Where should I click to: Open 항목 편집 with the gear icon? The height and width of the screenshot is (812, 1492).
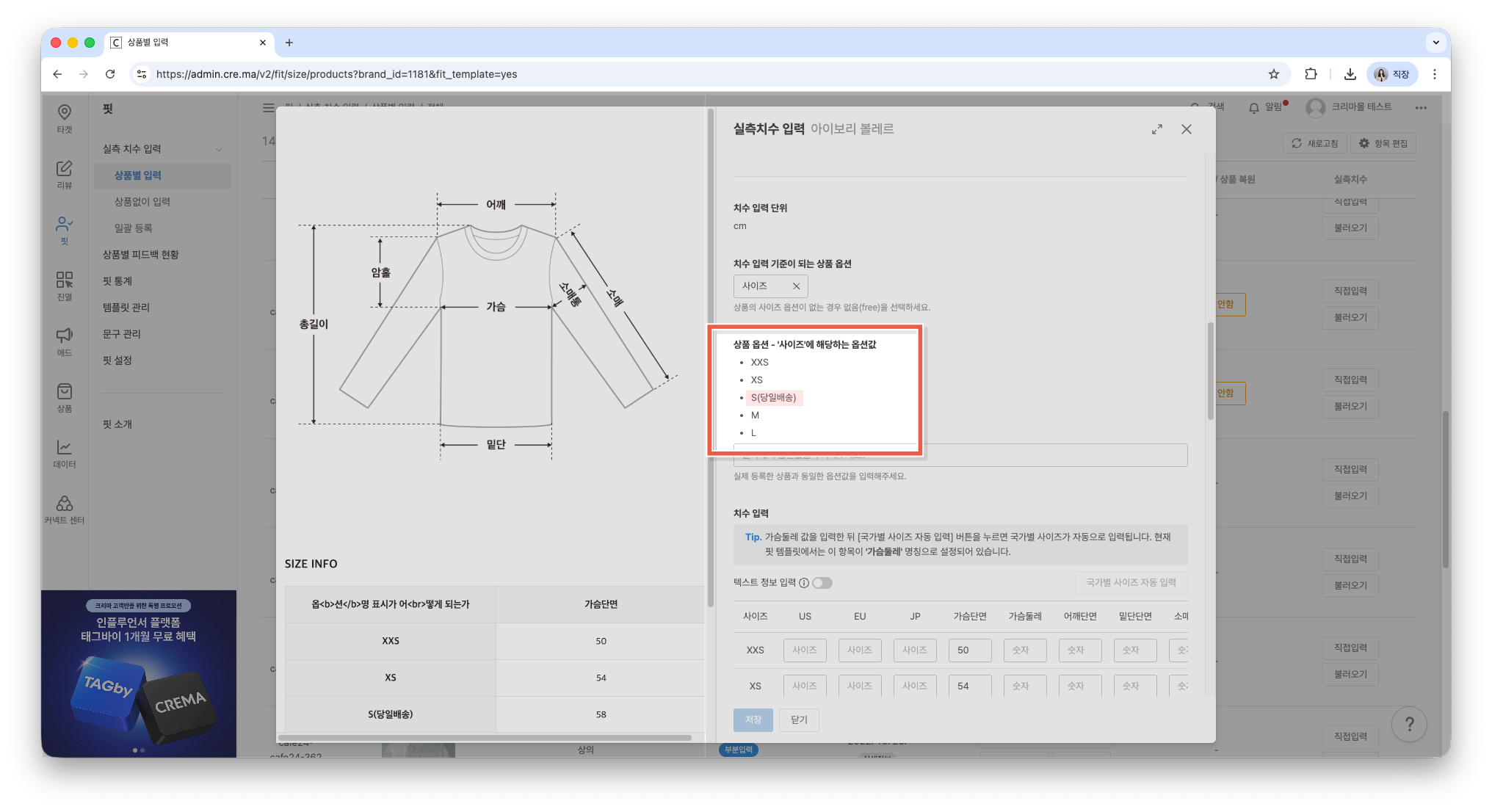[x=1364, y=143]
